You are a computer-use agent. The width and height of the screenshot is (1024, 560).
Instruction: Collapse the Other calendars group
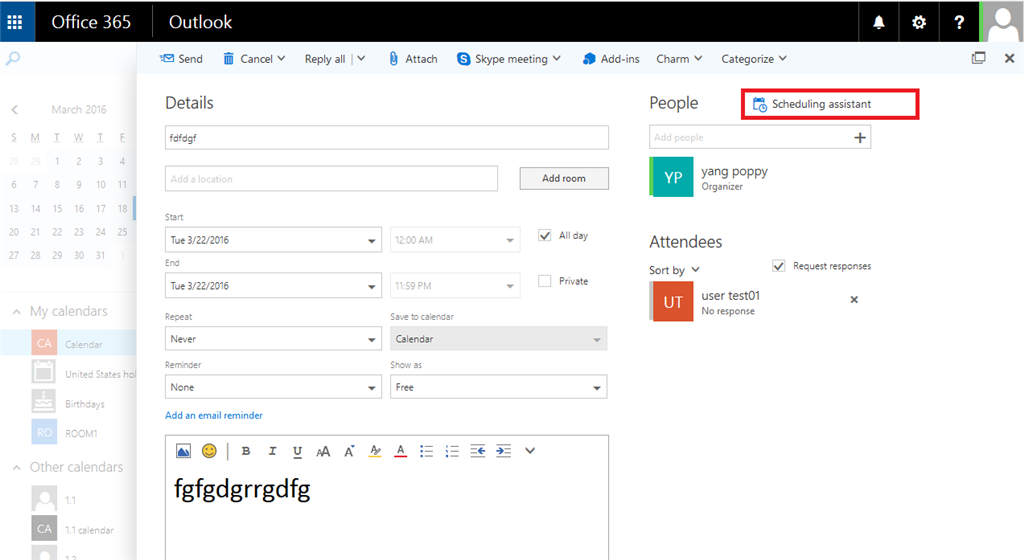coord(17,467)
